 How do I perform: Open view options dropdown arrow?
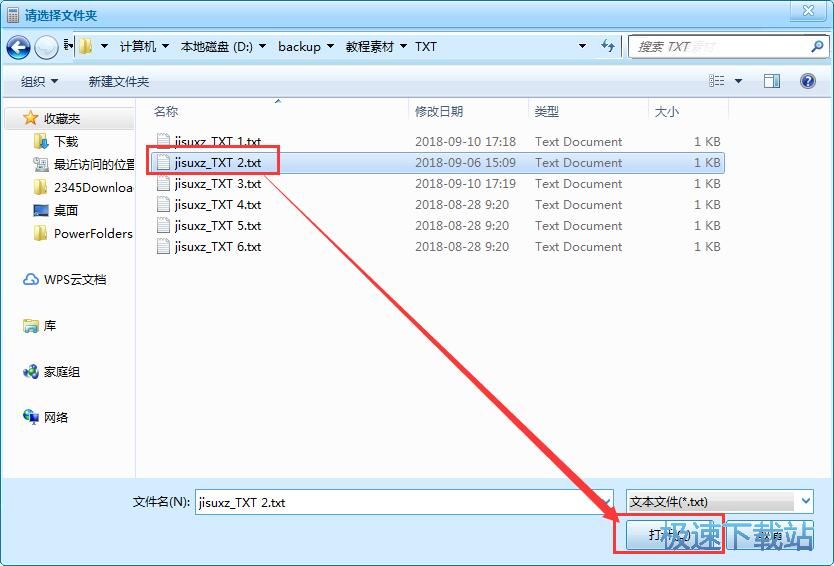pyautogui.click(x=738, y=81)
